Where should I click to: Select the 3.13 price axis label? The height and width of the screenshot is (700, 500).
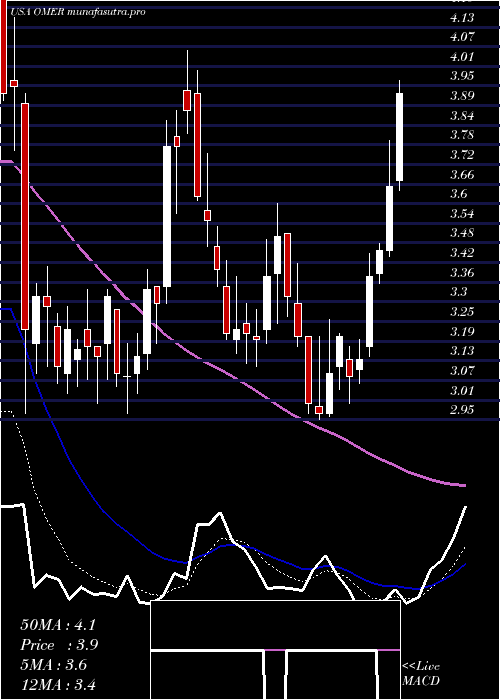pyautogui.click(x=462, y=351)
